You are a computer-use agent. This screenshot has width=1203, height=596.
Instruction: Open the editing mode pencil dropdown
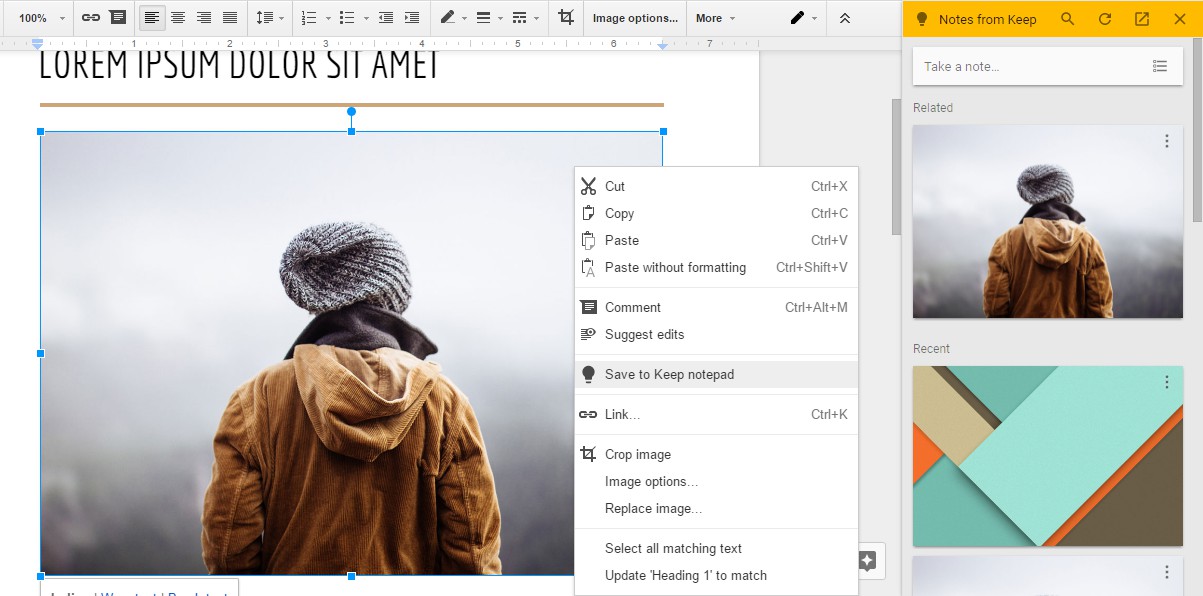pos(803,18)
